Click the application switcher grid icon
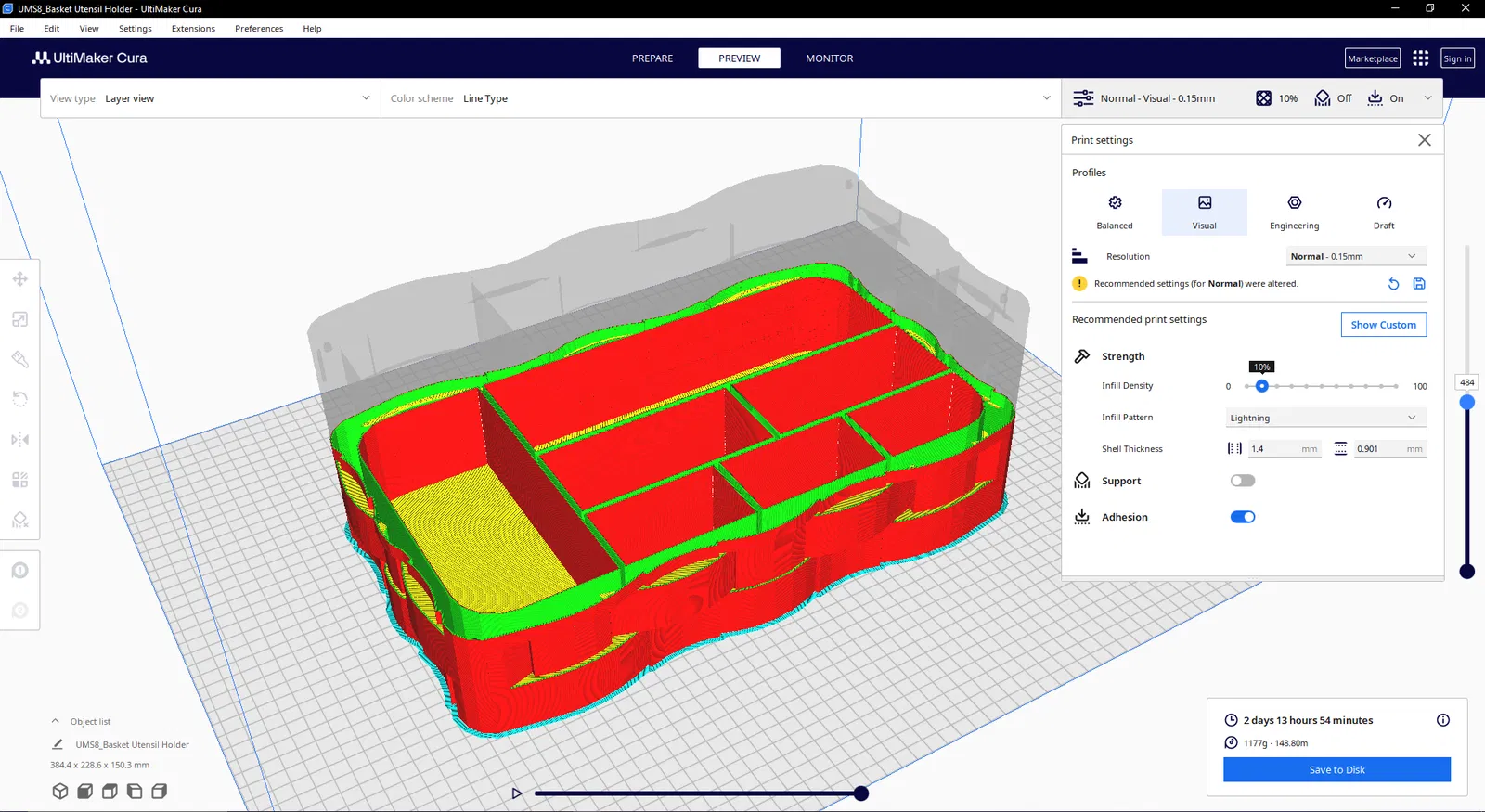This screenshot has height=812, width=1485. coord(1420,58)
